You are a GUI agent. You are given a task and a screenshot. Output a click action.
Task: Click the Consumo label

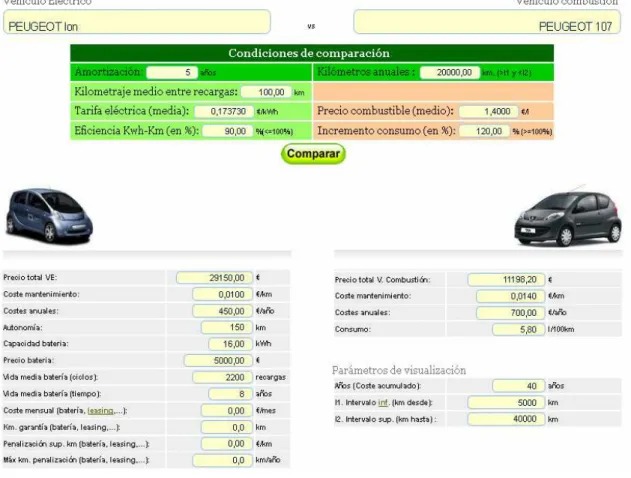353,330
